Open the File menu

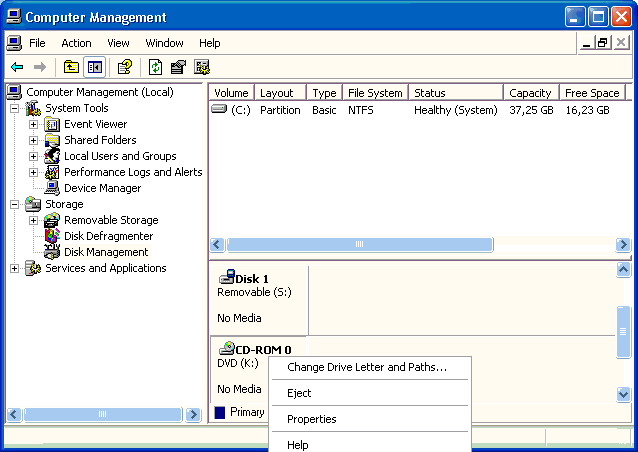[x=37, y=43]
